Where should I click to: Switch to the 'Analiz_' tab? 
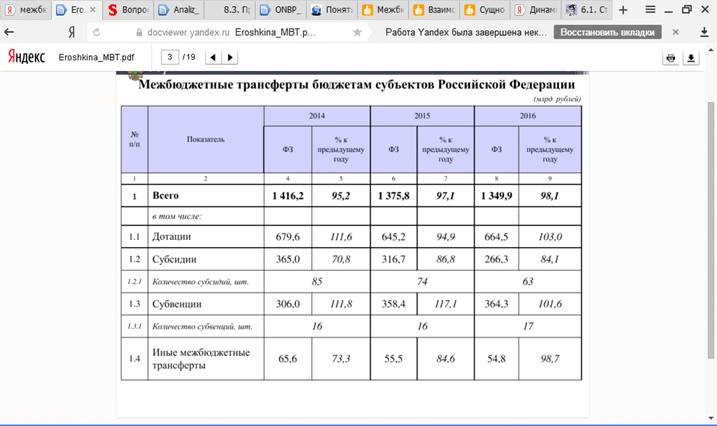pyautogui.click(x=178, y=10)
